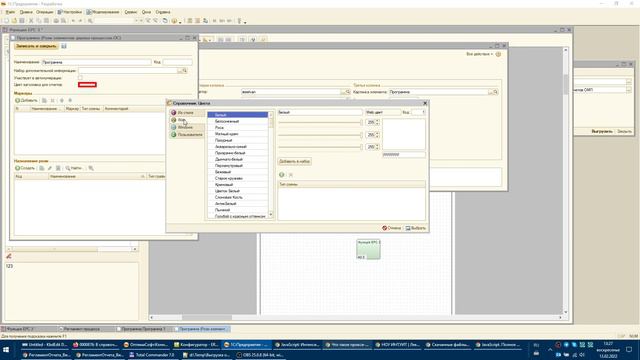This screenshot has height=360, width=640.
Task: Click the Windows Start button
Action: click(x=6, y=350)
